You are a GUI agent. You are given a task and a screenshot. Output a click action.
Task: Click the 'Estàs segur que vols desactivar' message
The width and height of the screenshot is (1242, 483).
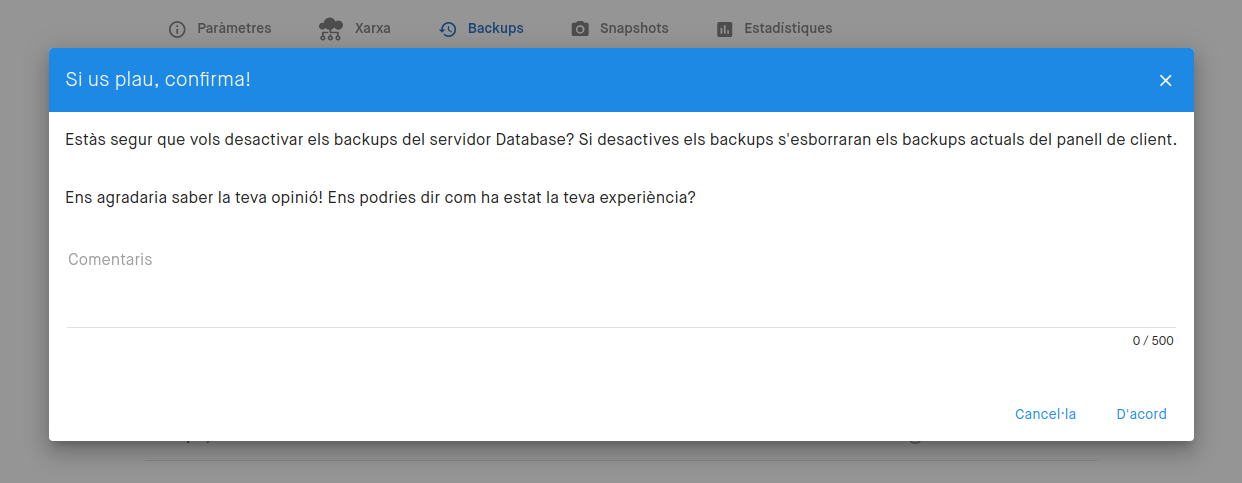pyautogui.click(x=621, y=140)
